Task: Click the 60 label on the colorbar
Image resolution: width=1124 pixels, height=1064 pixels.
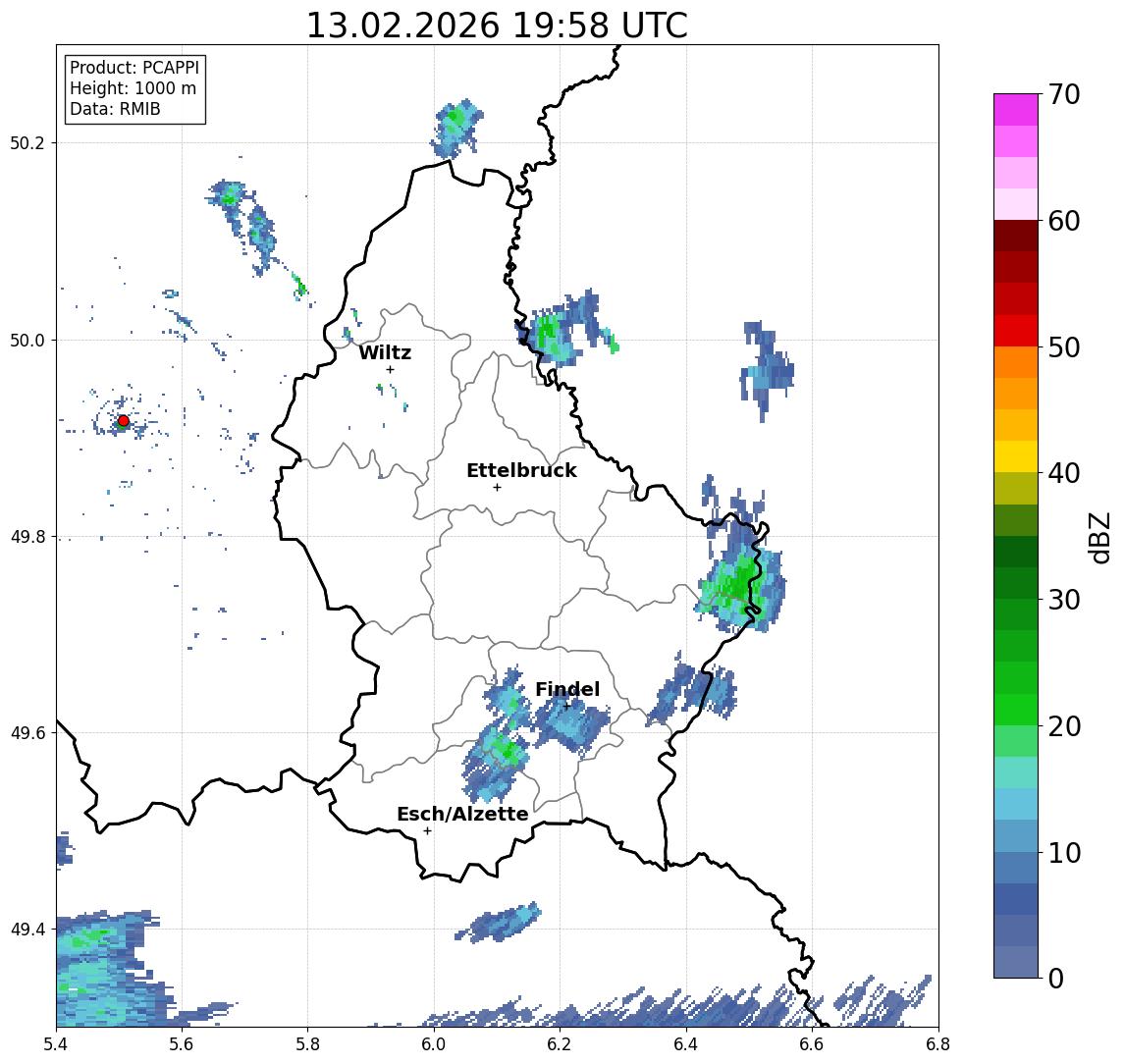Action: click(1063, 221)
